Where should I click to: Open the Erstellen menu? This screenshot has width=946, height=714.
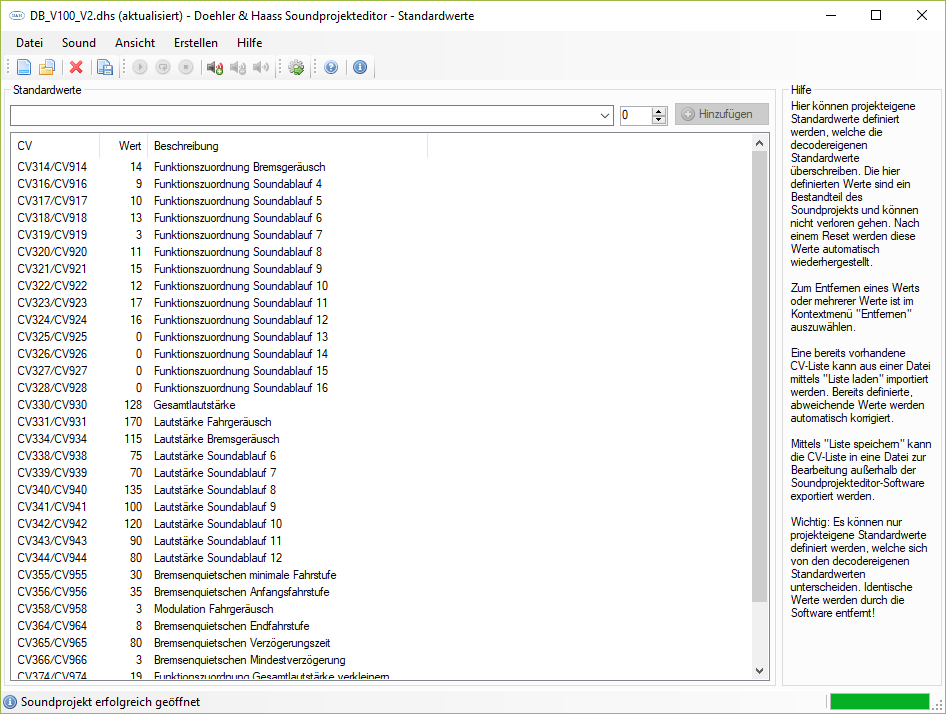point(196,43)
